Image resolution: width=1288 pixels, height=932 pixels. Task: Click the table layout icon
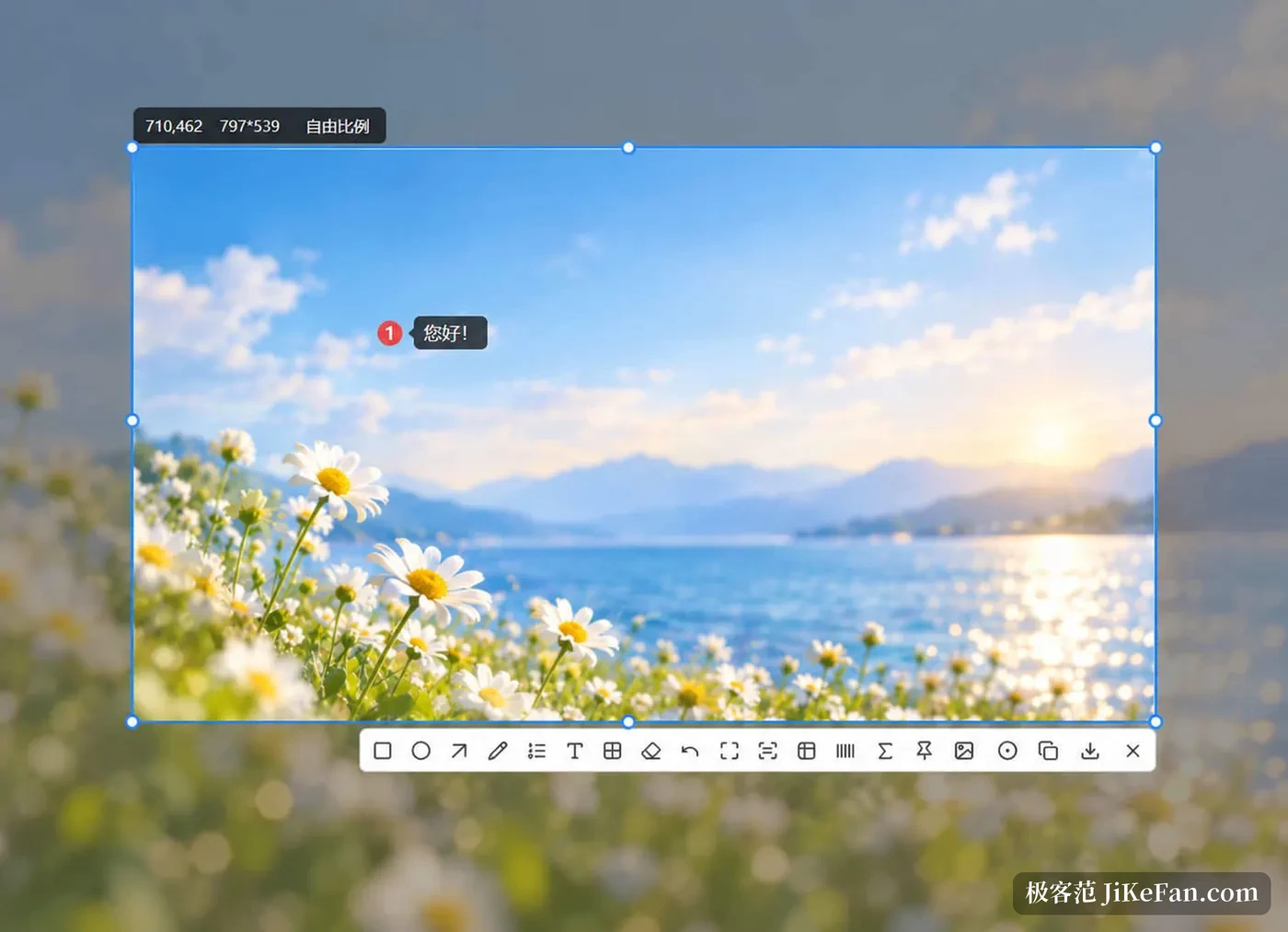pyautogui.click(x=807, y=751)
